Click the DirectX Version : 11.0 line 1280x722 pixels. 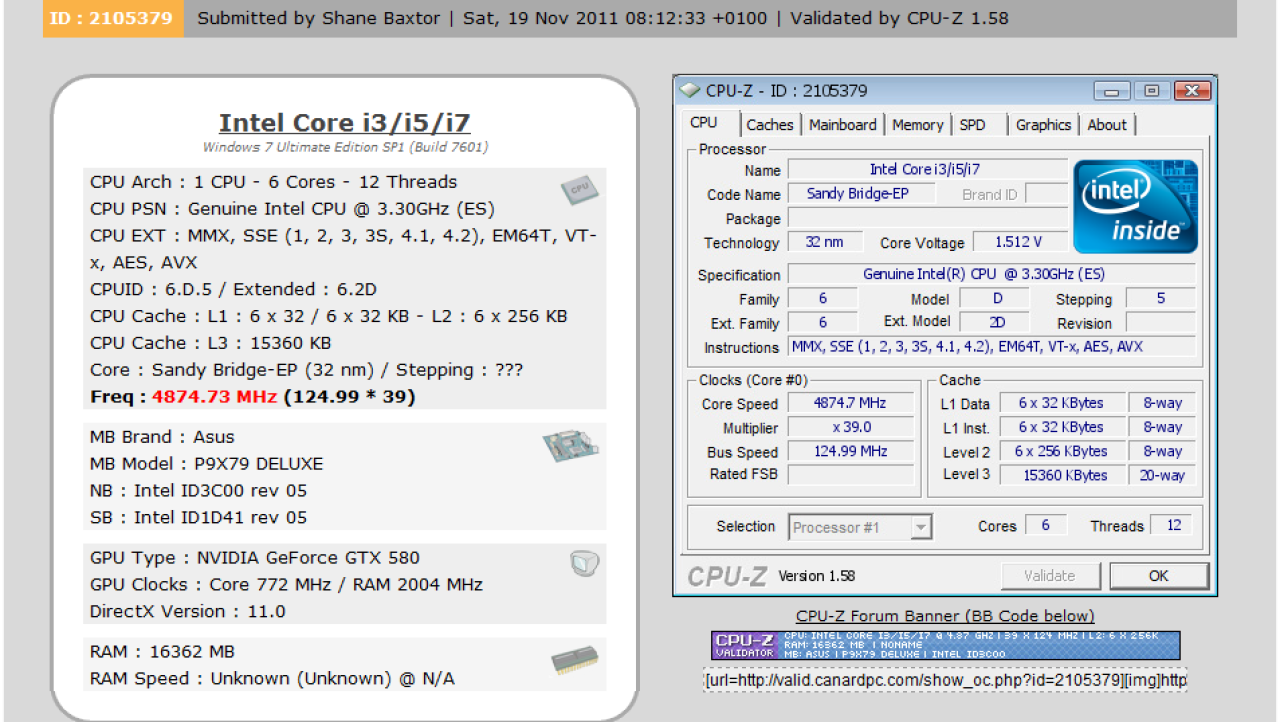(x=188, y=611)
